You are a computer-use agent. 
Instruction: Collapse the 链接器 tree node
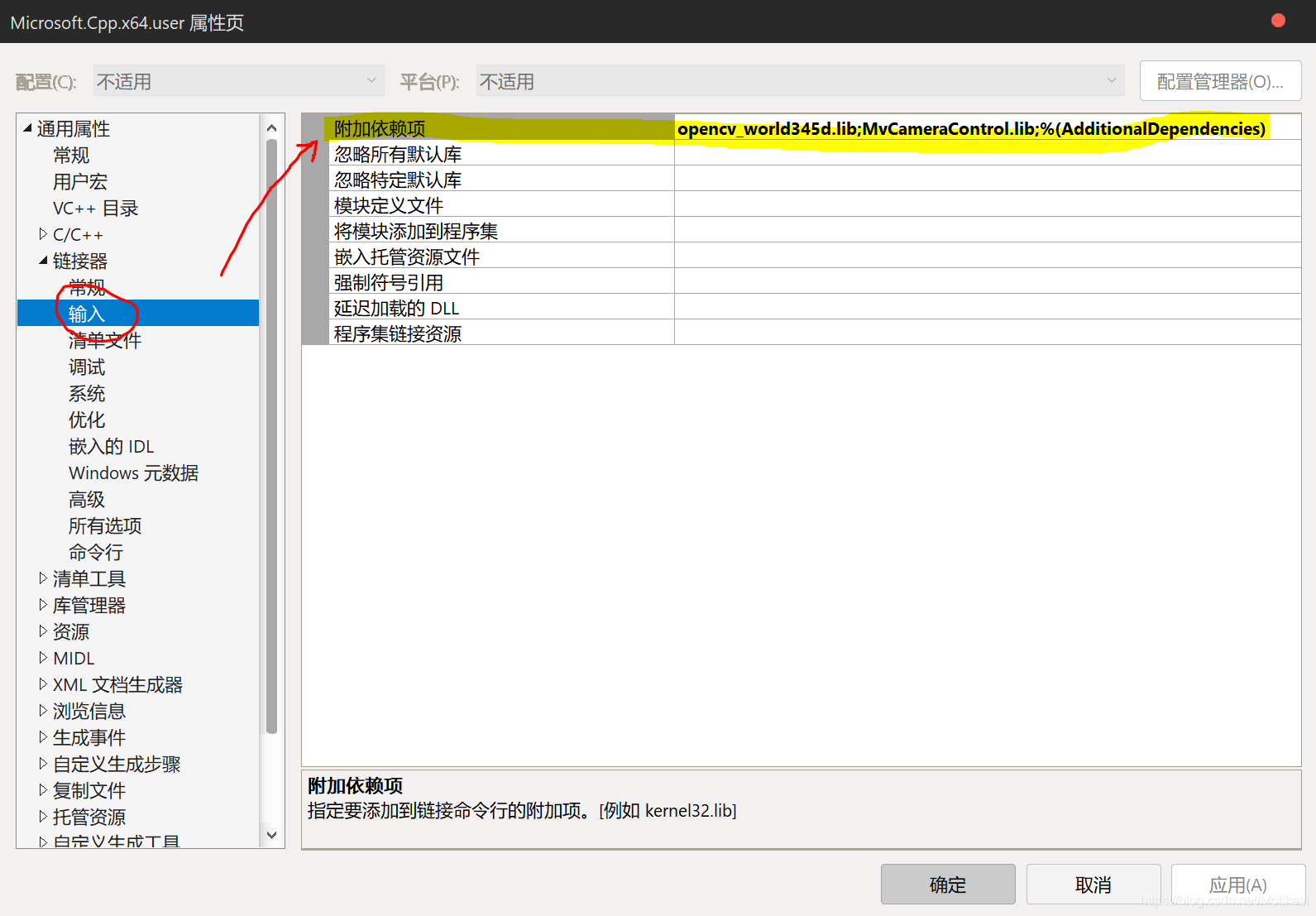pos(43,261)
